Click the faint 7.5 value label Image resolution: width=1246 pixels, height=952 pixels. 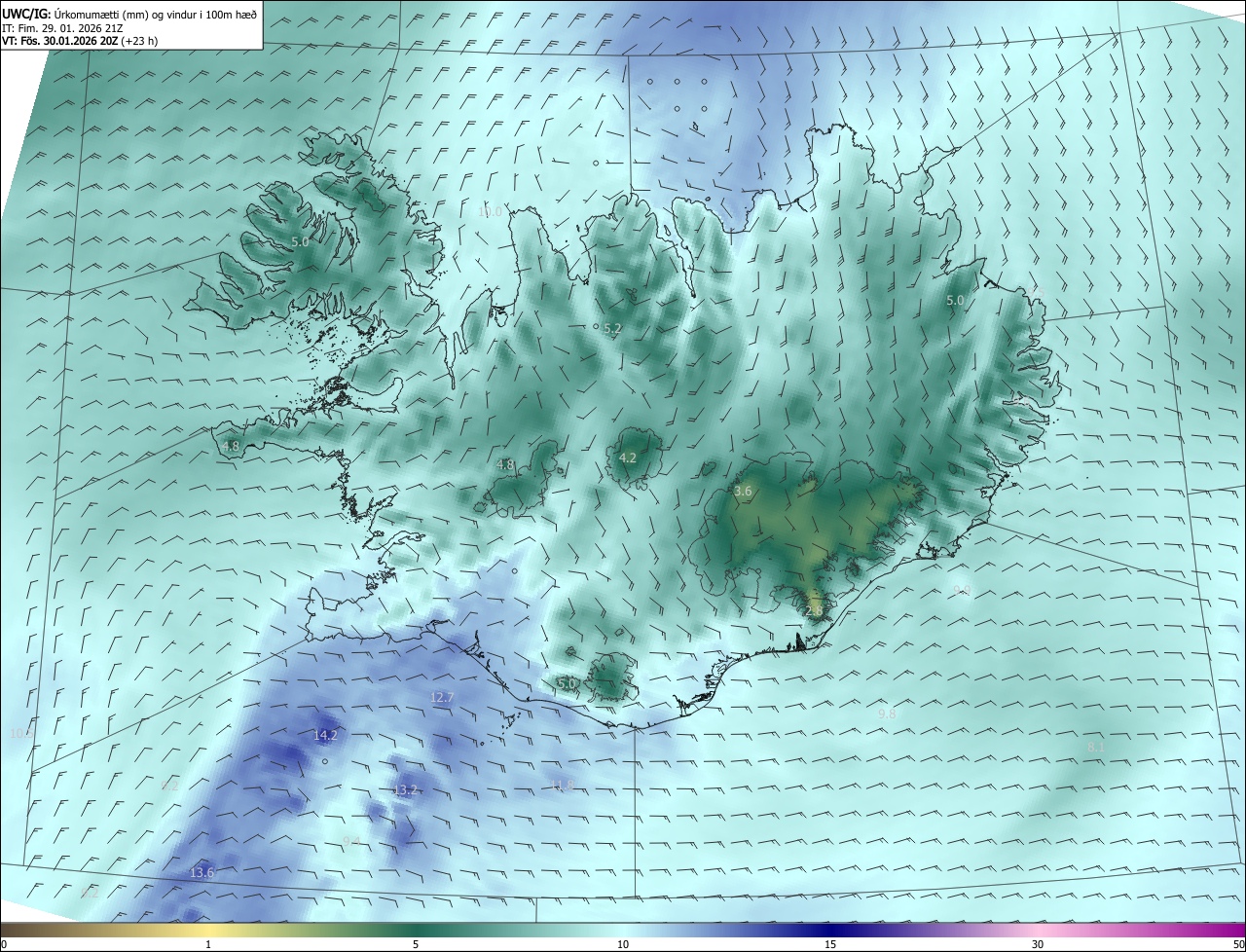(1036, 291)
